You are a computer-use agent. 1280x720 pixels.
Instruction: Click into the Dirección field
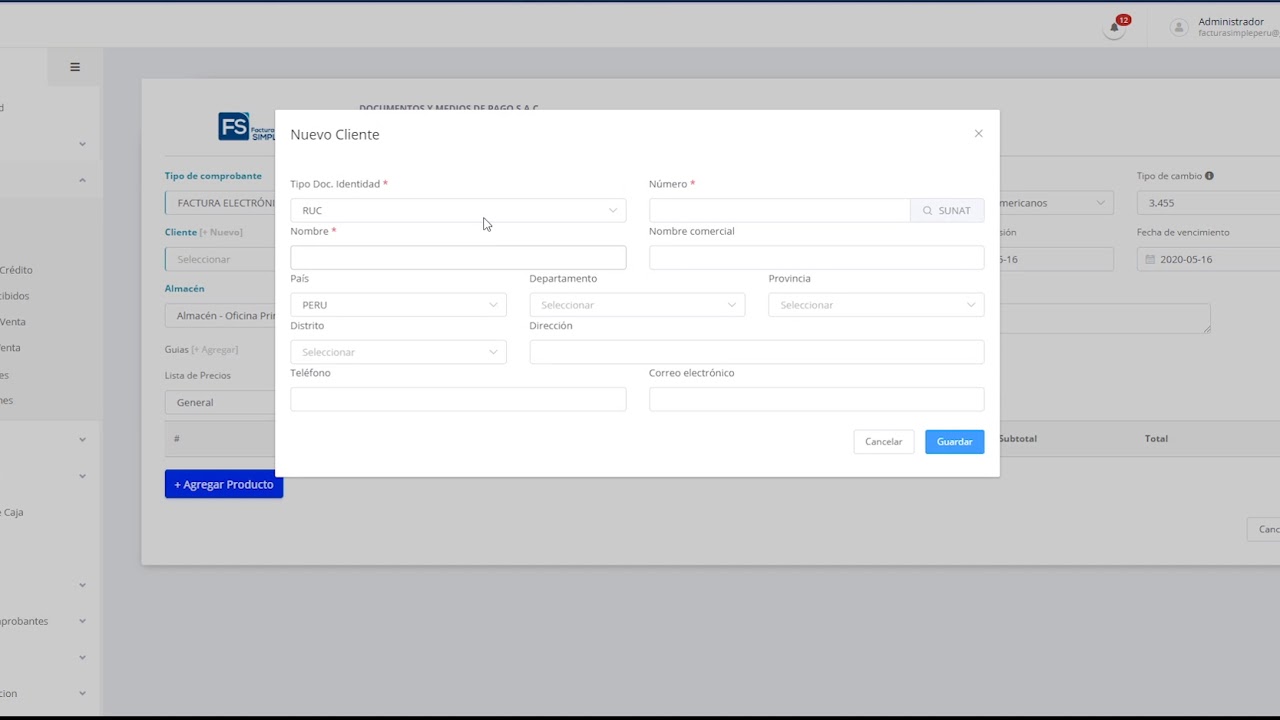(757, 352)
